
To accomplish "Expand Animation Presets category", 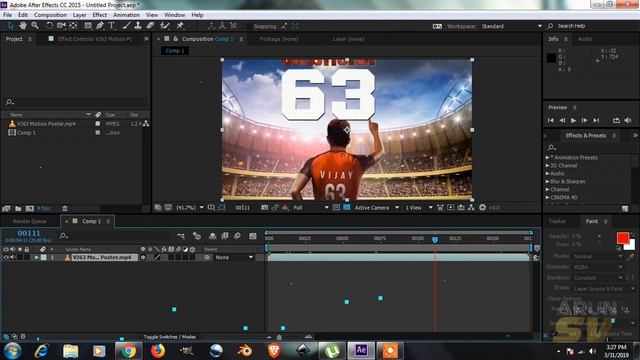I will [x=548, y=158].
